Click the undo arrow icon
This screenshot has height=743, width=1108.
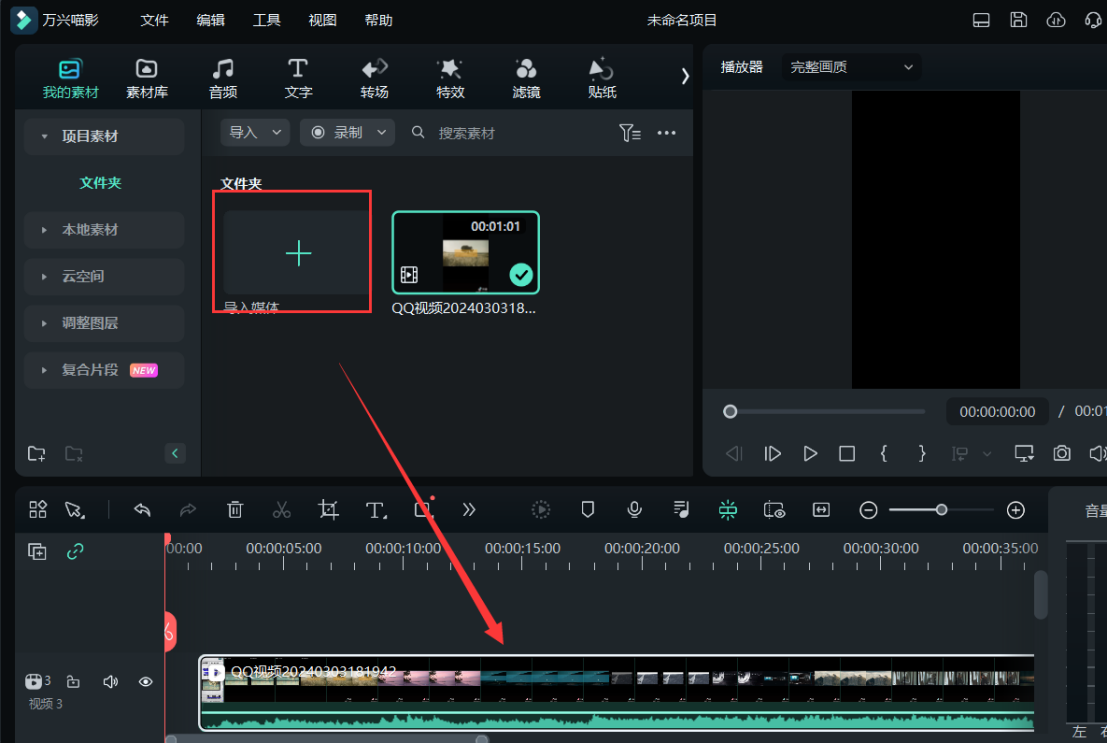click(142, 510)
